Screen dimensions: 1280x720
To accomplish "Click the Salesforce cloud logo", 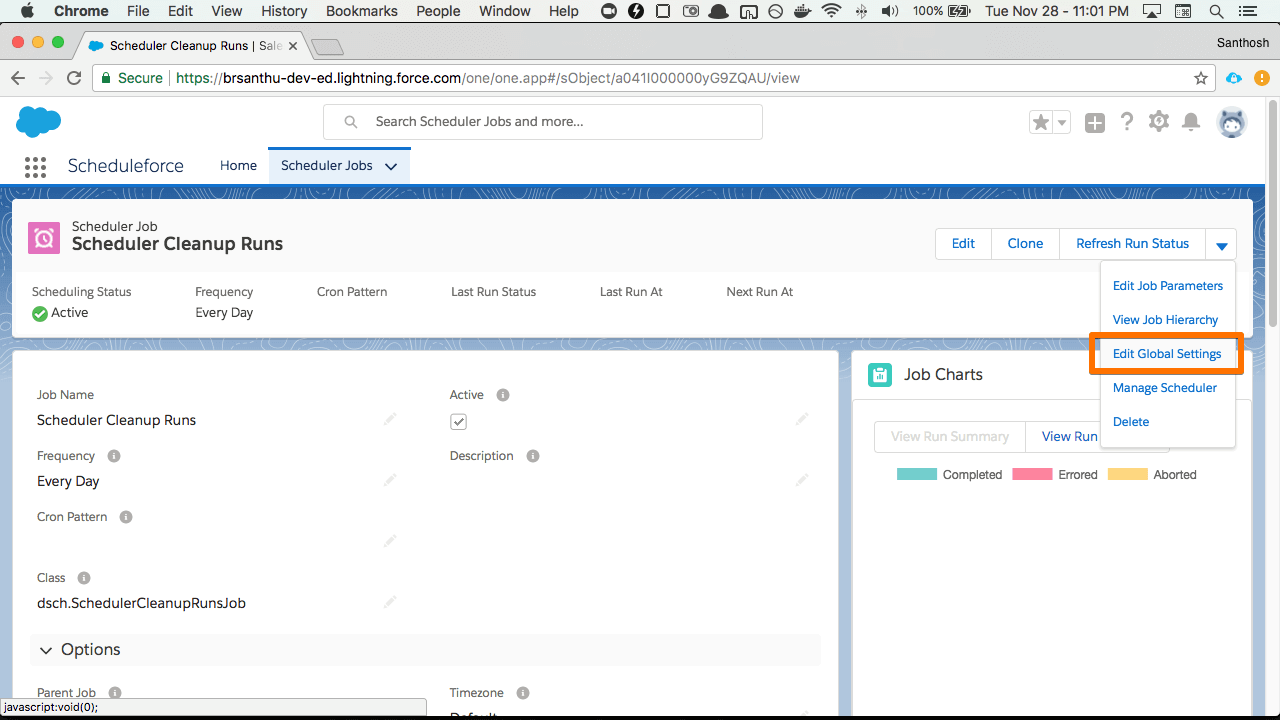I will click(39, 122).
